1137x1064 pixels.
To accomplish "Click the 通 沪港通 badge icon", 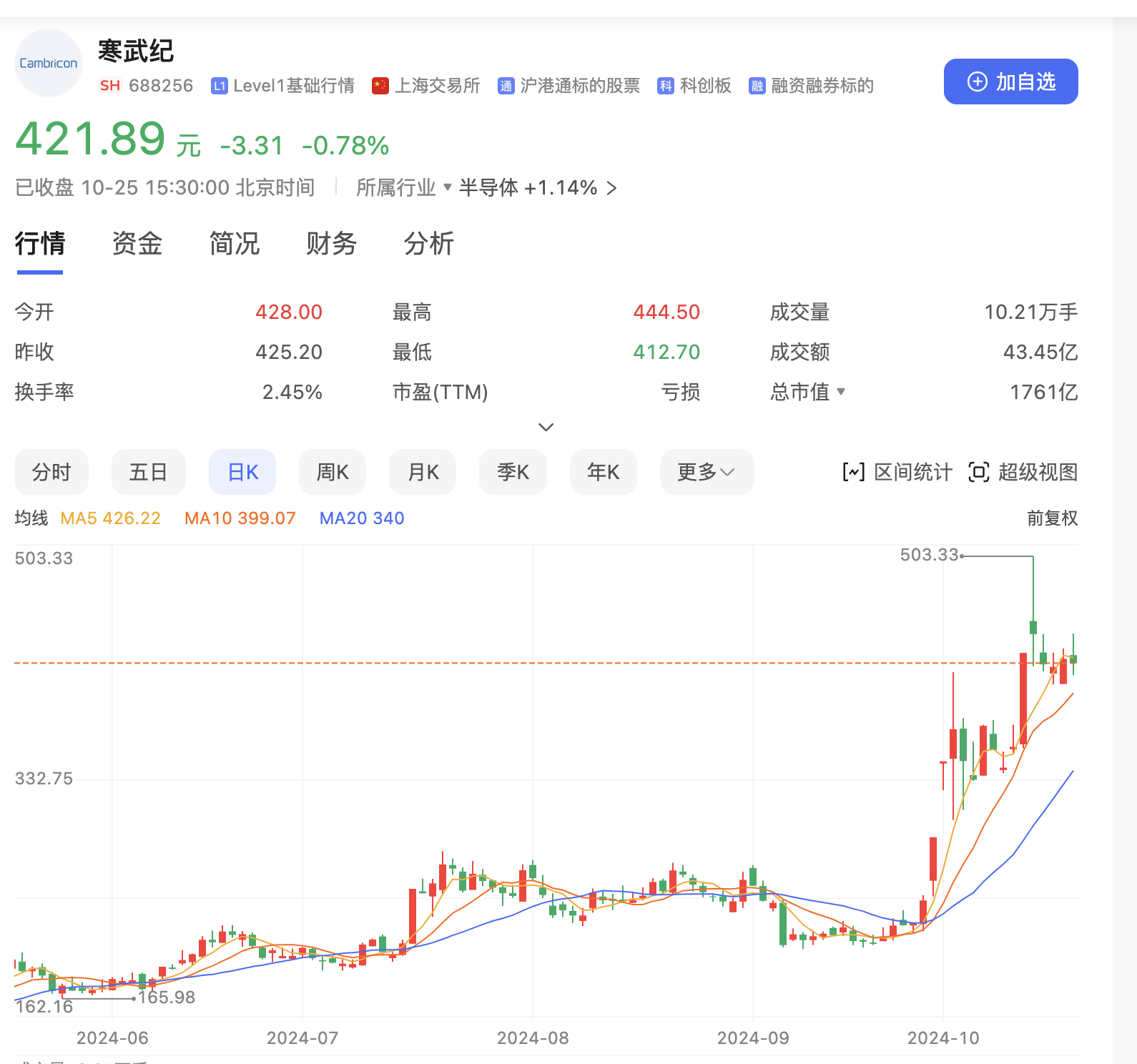I will coord(506,86).
